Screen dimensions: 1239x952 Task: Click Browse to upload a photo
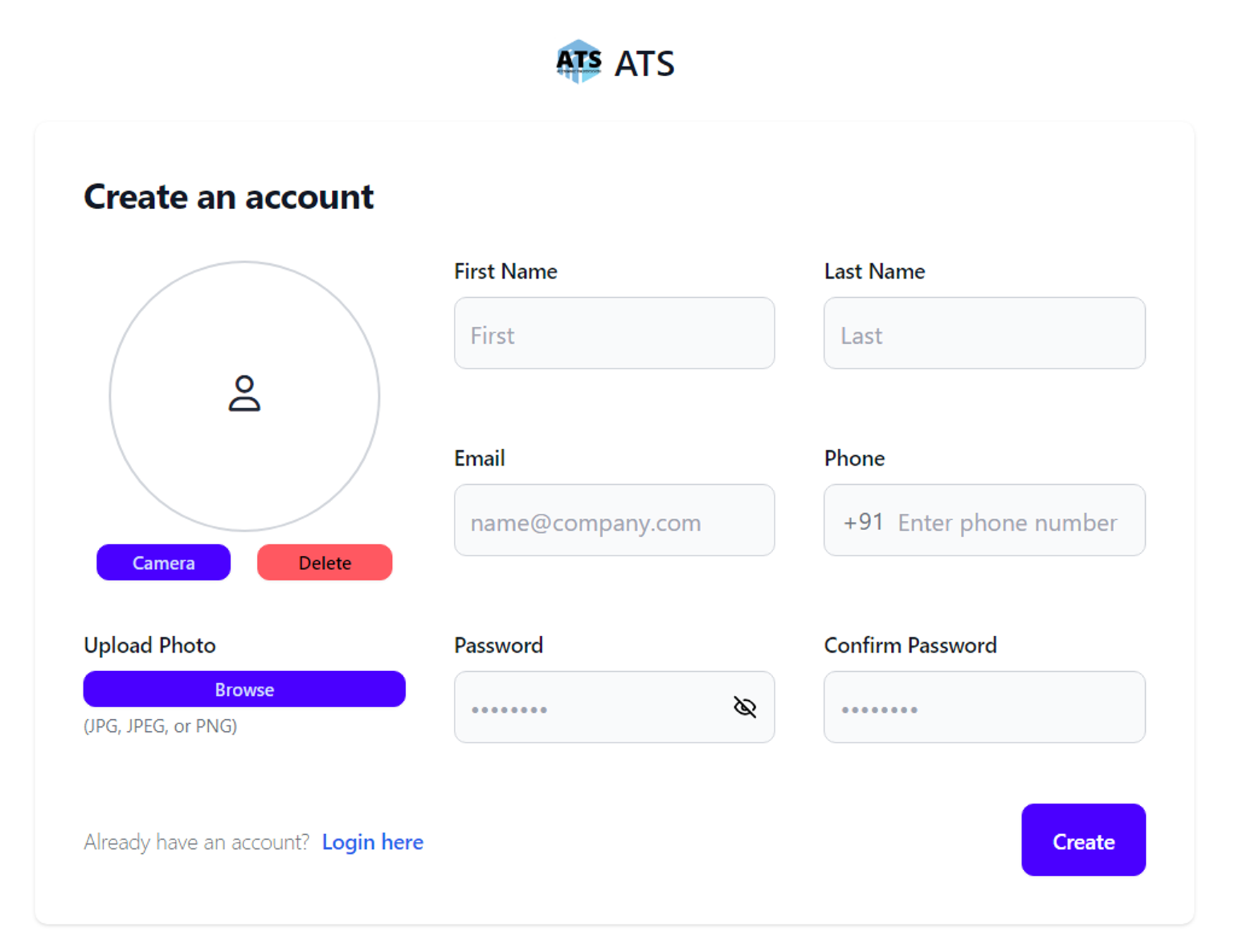[244, 689]
